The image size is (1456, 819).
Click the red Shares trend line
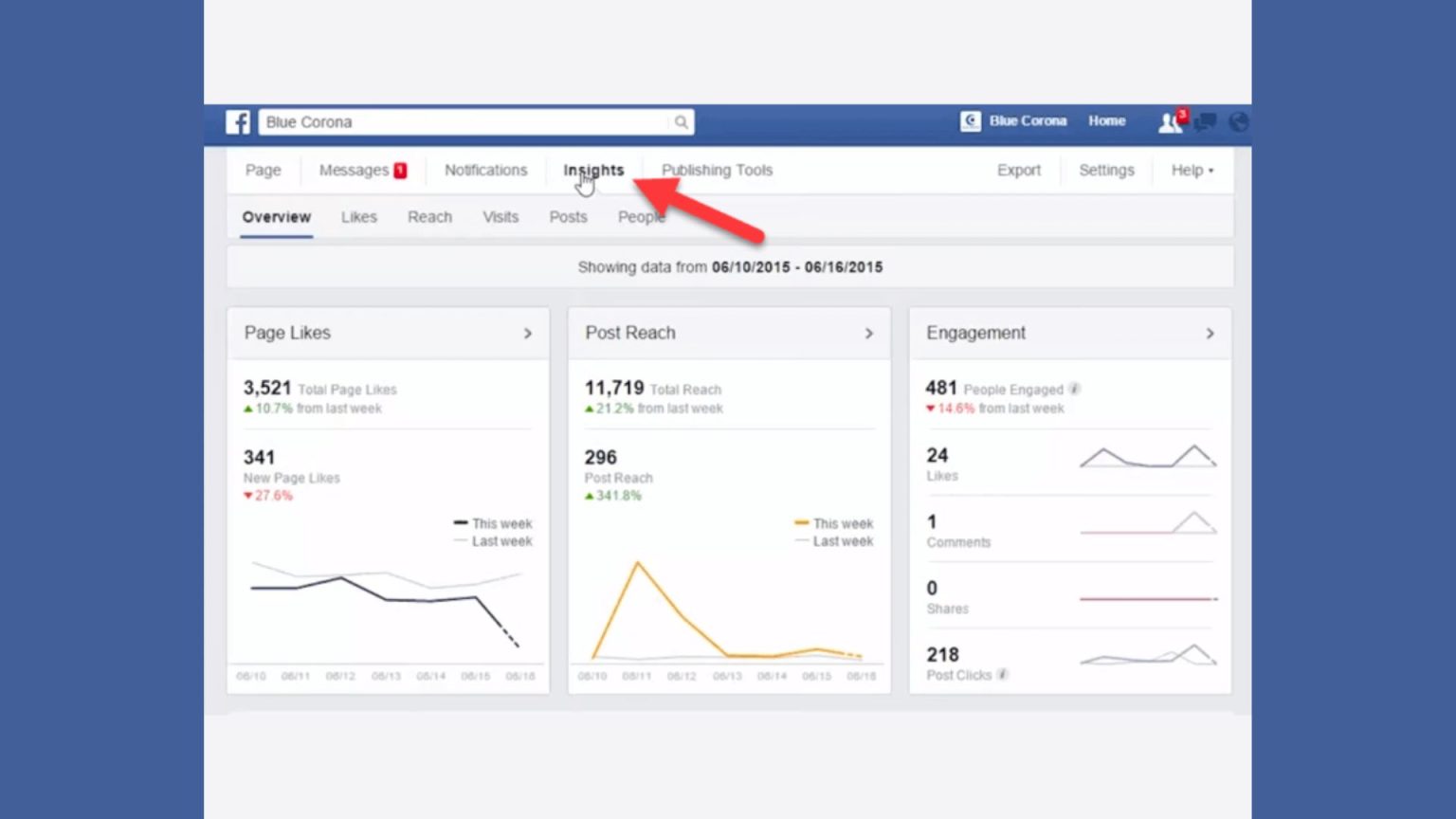(x=1147, y=598)
